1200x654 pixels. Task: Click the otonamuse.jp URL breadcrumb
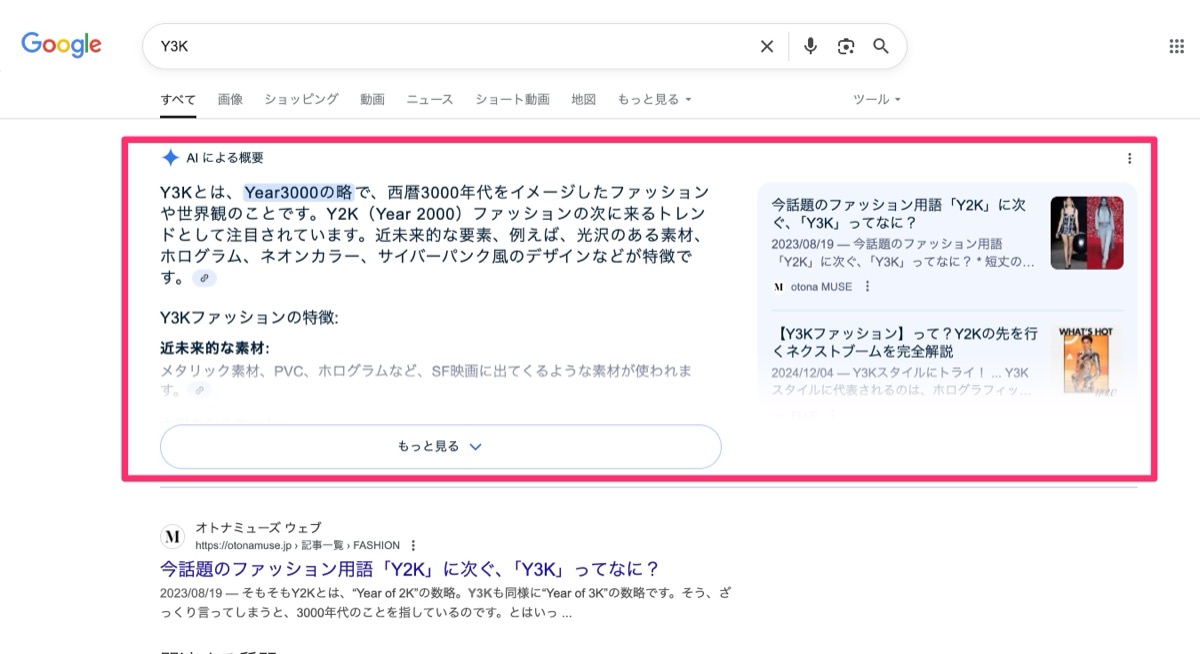click(x=297, y=546)
